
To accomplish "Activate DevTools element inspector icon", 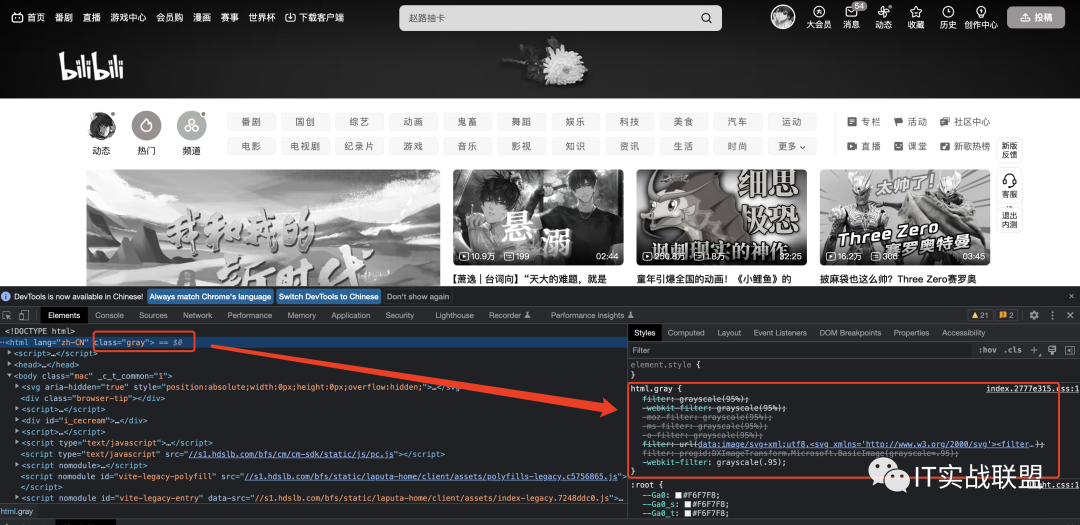I will point(8,316).
